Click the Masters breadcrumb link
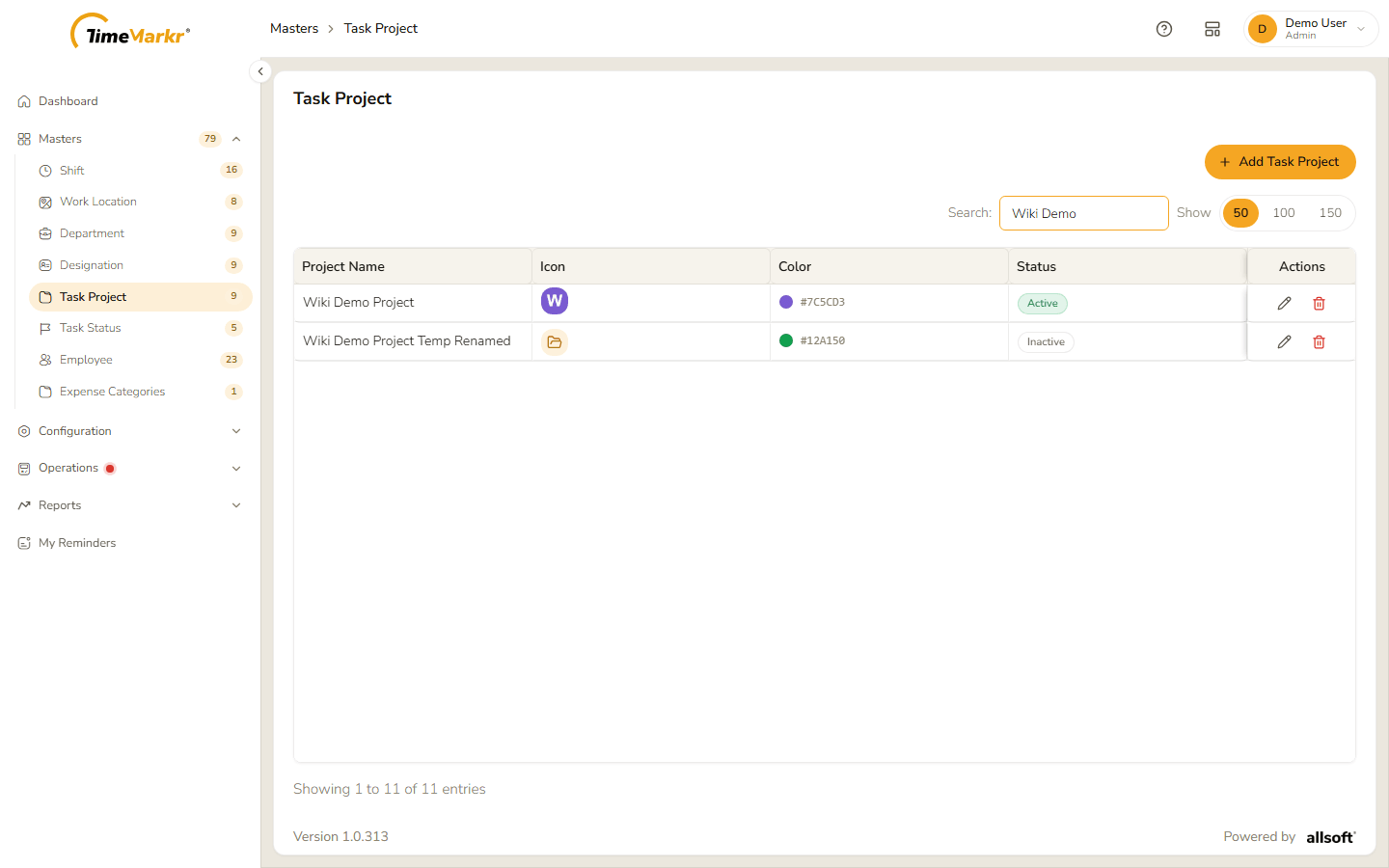This screenshot has width=1389, height=868. pyautogui.click(x=294, y=29)
